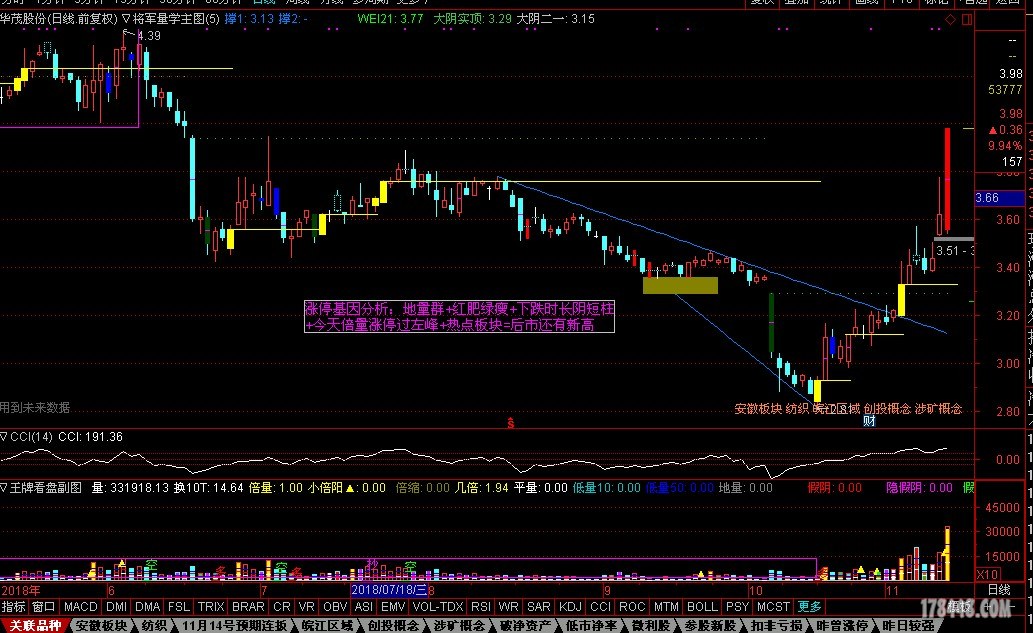Open the 昨日较强 tab
Image resolution: width=1033 pixels, height=633 pixels.
908,625
